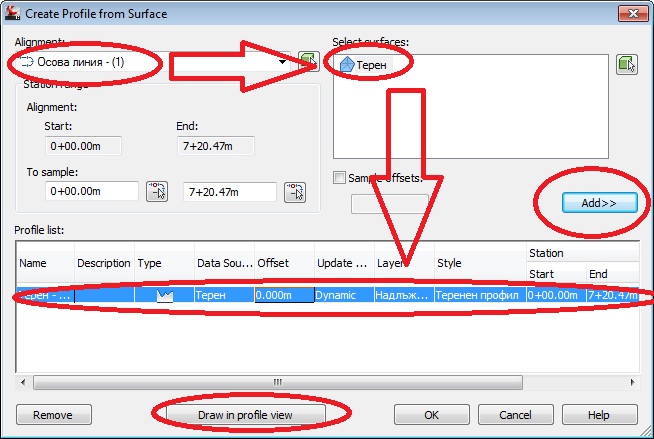Select the Терен surface in the list
Viewport: 654px width, 439px height.
pyautogui.click(x=363, y=65)
